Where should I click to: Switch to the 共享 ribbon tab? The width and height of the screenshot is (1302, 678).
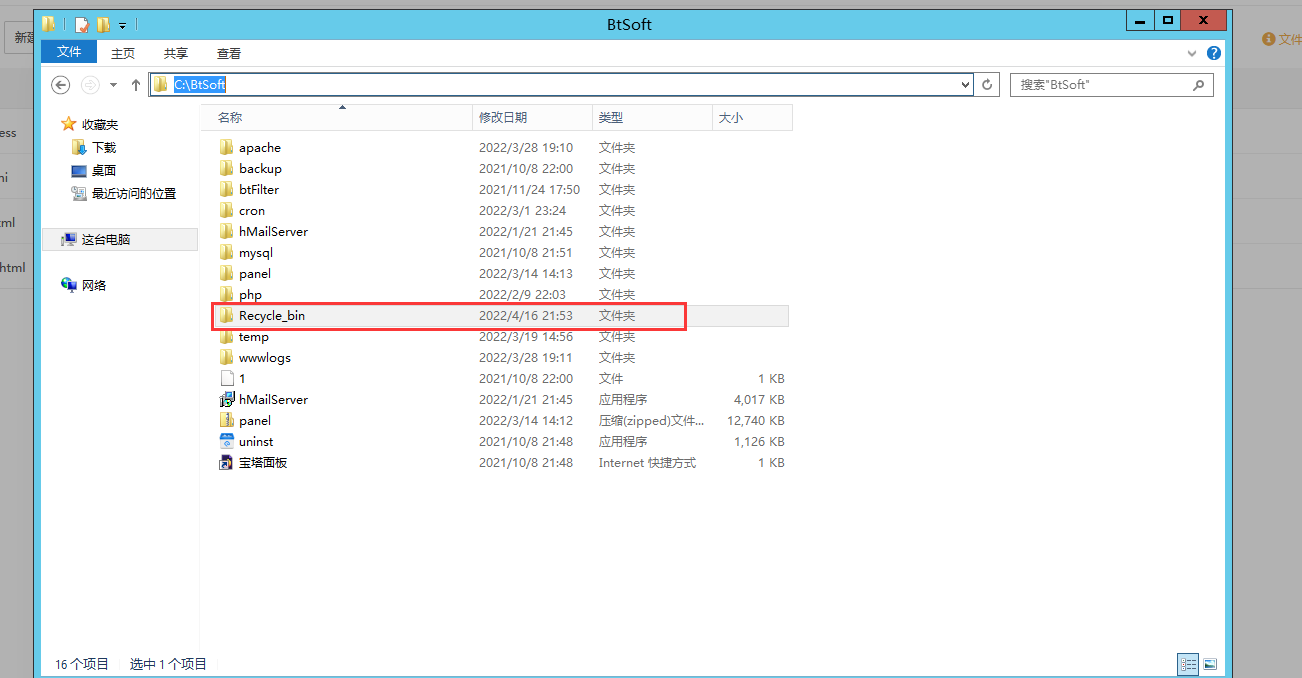[x=176, y=53]
